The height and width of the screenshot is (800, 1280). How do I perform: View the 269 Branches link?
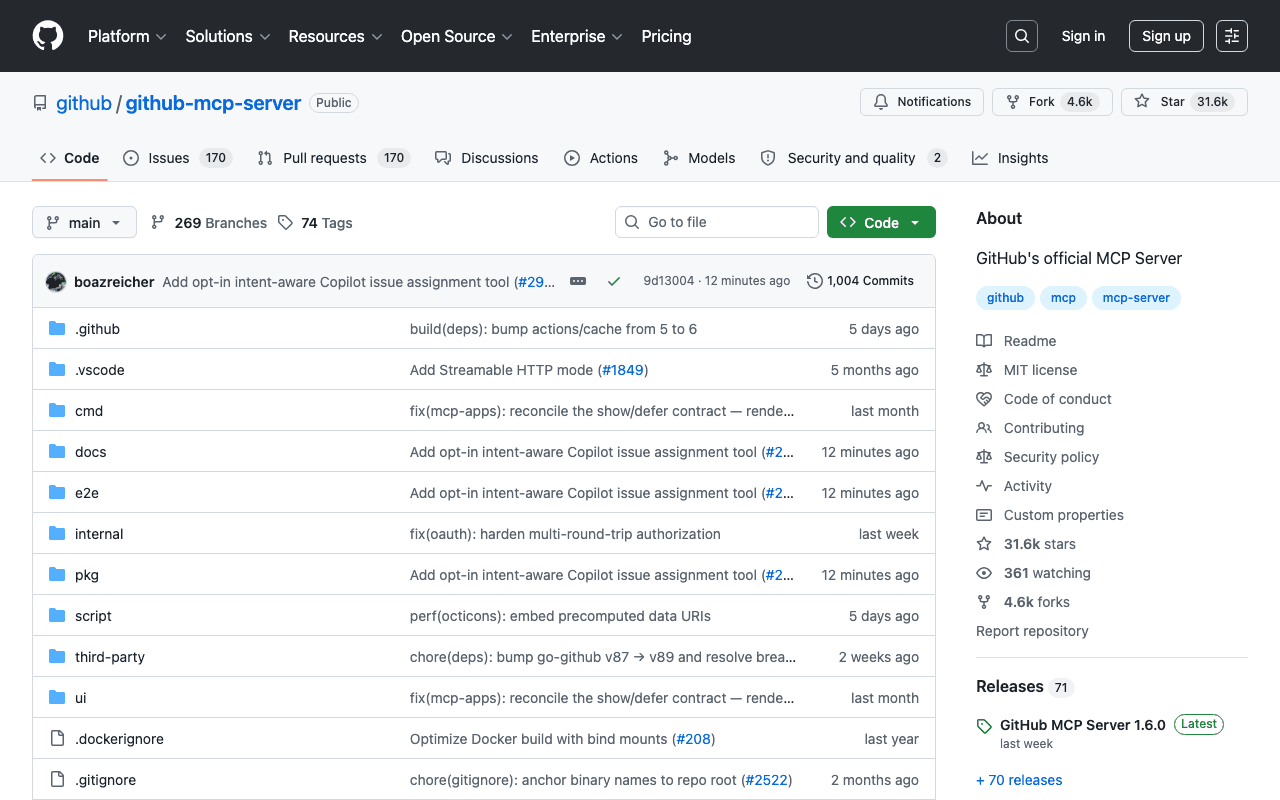[x=209, y=223]
